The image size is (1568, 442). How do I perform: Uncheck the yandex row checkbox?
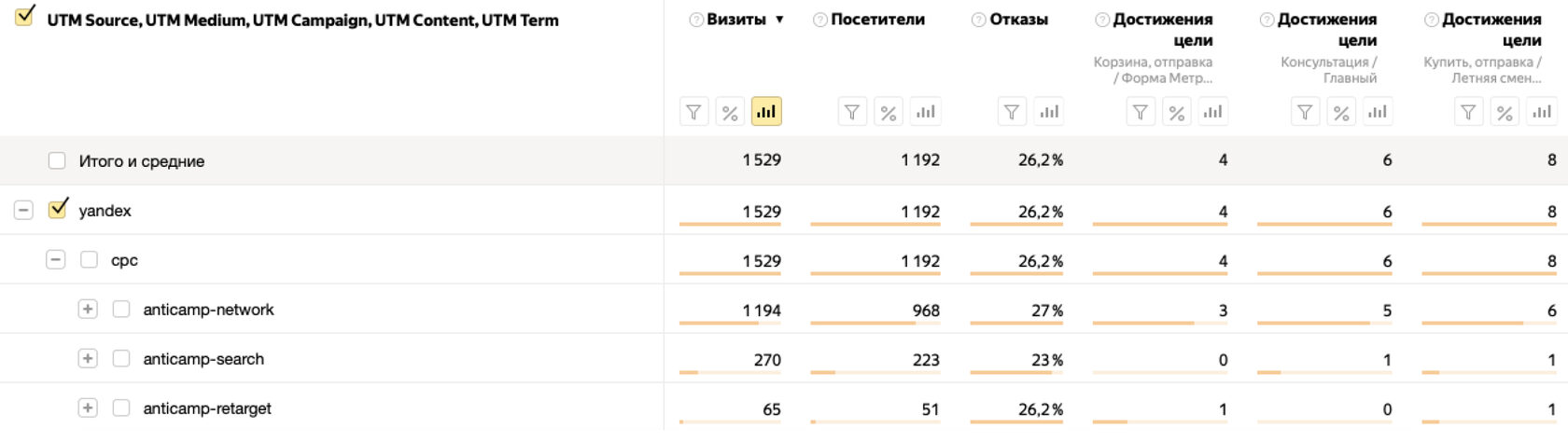tap(58, 209)
